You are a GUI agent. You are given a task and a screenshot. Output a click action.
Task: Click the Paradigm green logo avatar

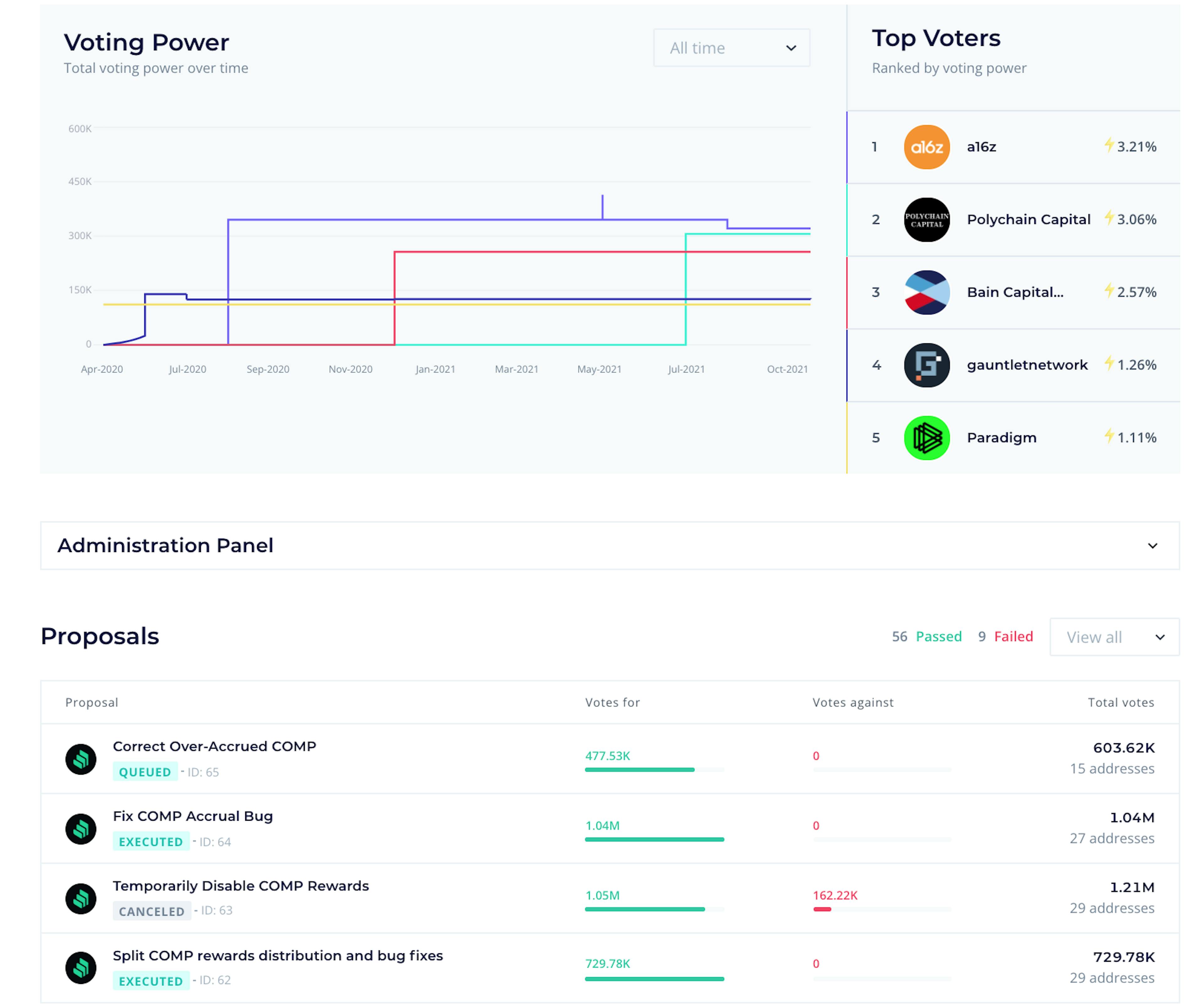[x=927, y=438]
